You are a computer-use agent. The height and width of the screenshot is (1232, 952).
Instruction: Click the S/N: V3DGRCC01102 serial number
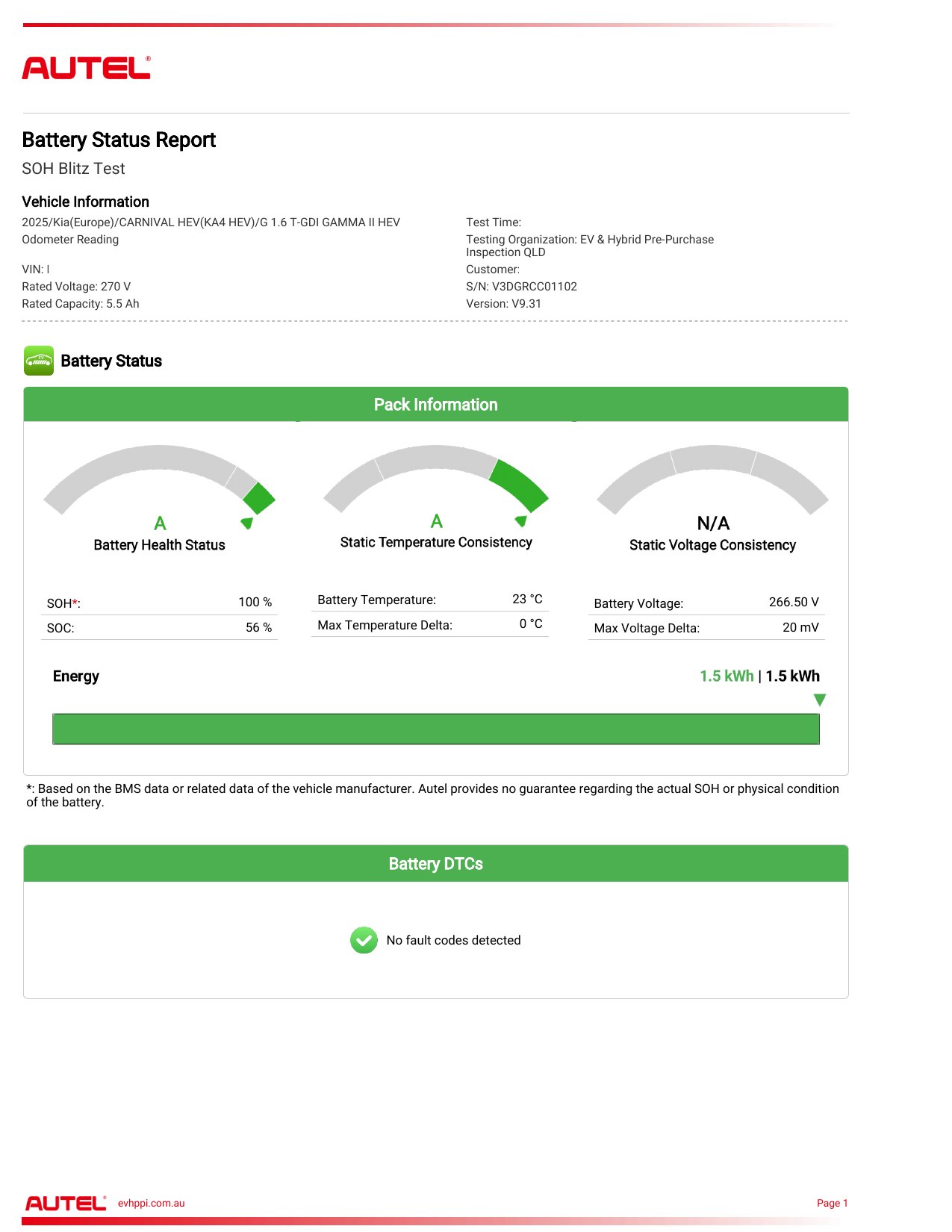click(521, 287)
